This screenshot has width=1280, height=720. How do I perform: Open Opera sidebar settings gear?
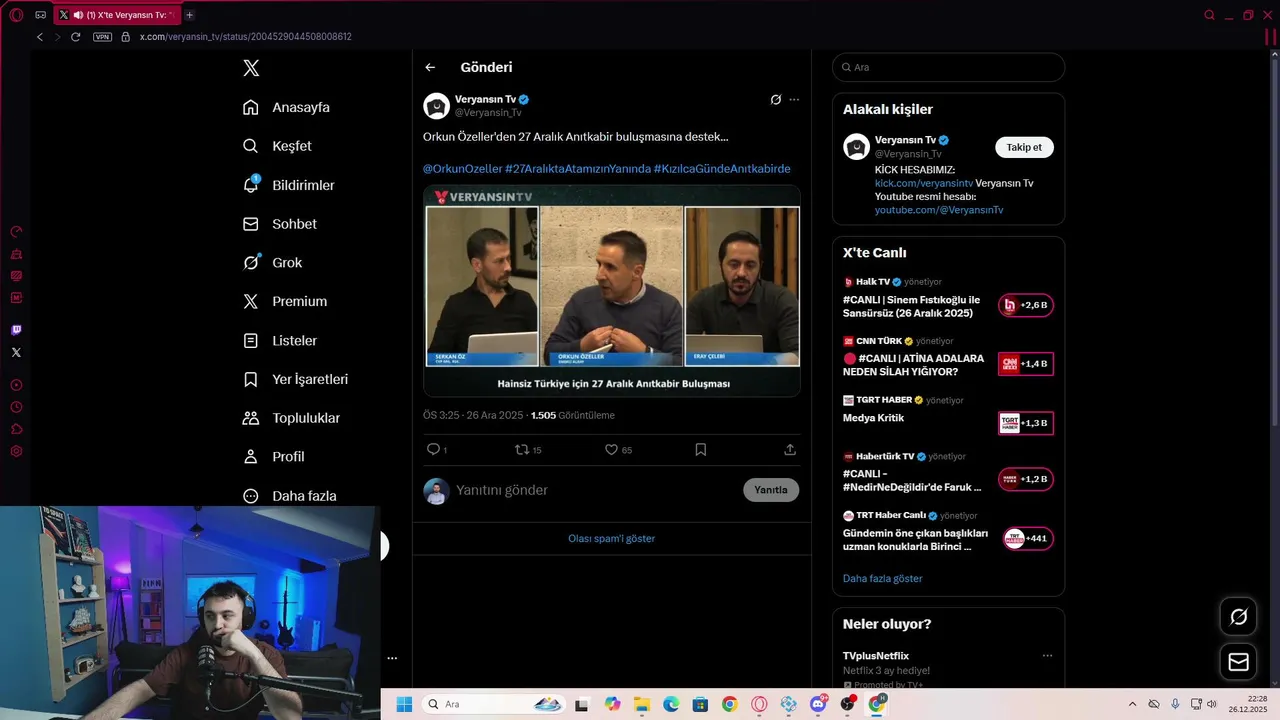coord(16,451)
